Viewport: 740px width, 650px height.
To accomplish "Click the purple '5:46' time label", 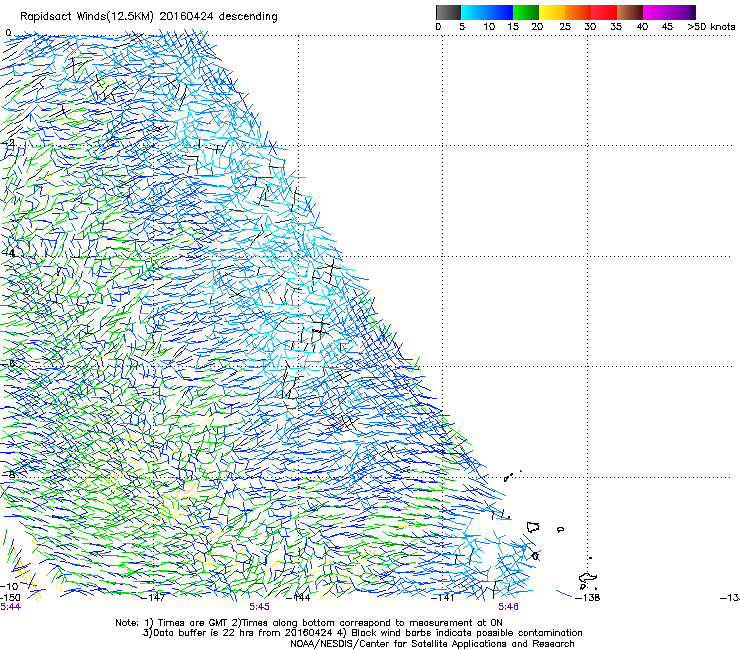I will point(508,607).
